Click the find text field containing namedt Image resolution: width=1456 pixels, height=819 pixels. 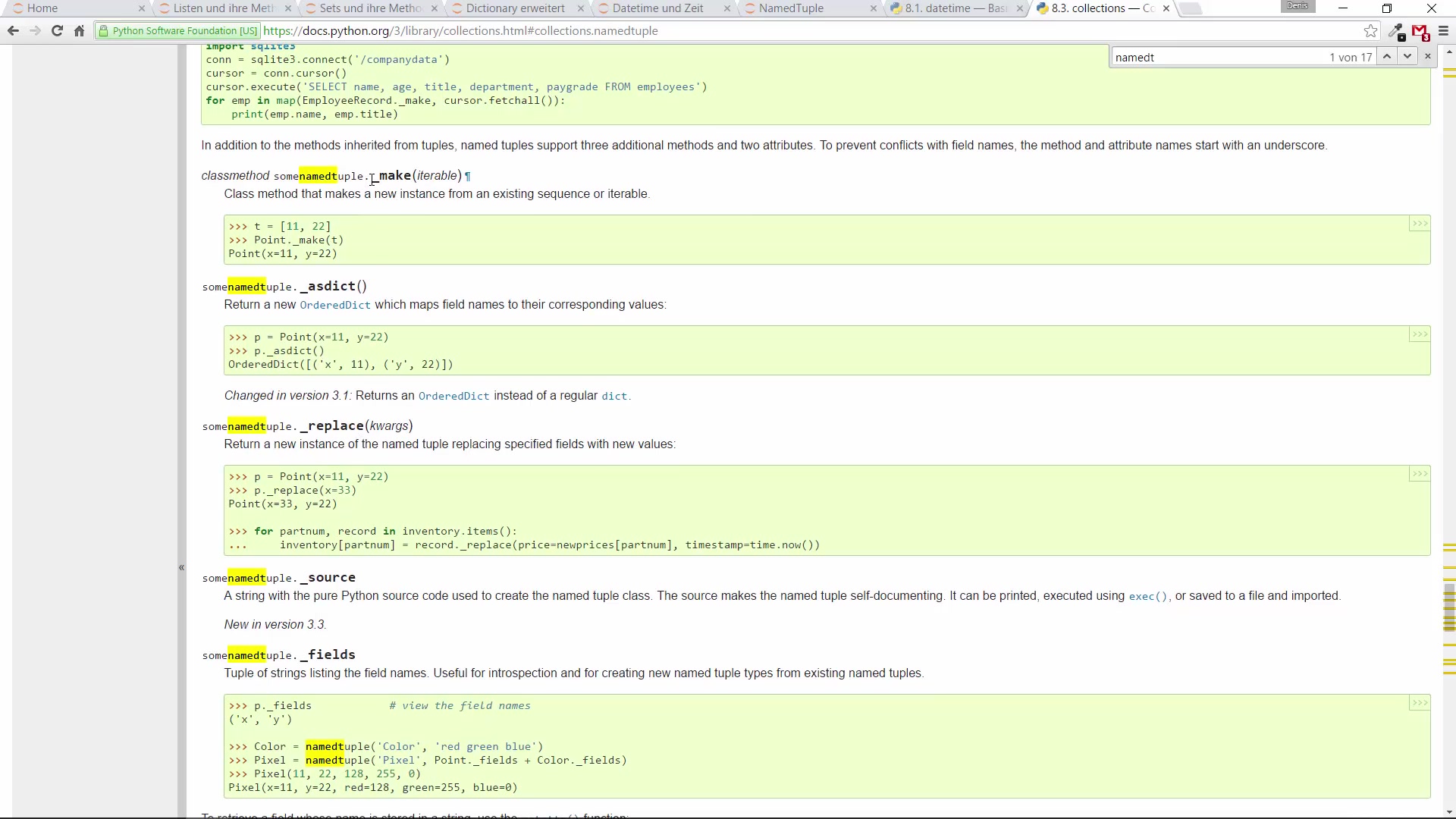tap(1213, 58)
